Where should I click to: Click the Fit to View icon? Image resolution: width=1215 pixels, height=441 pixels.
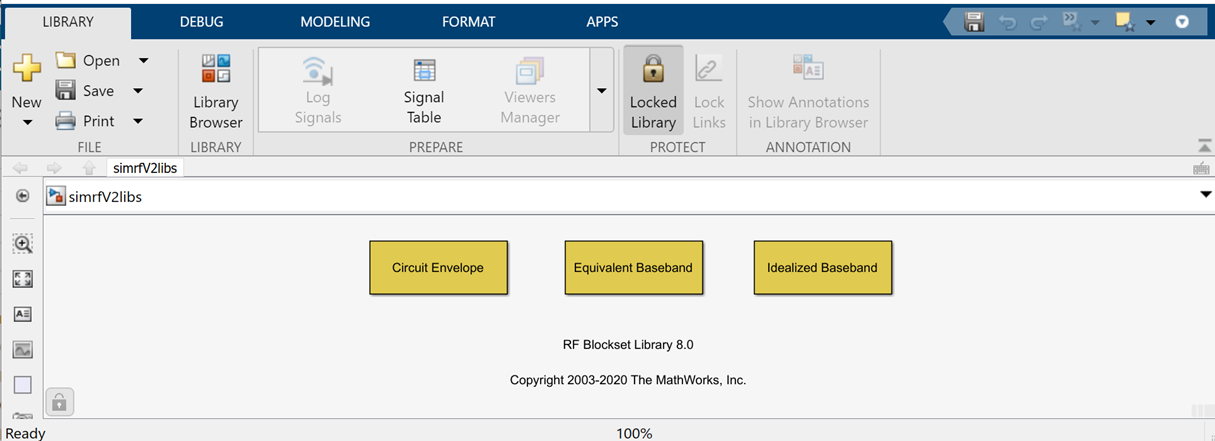click(x=23, y=279)
